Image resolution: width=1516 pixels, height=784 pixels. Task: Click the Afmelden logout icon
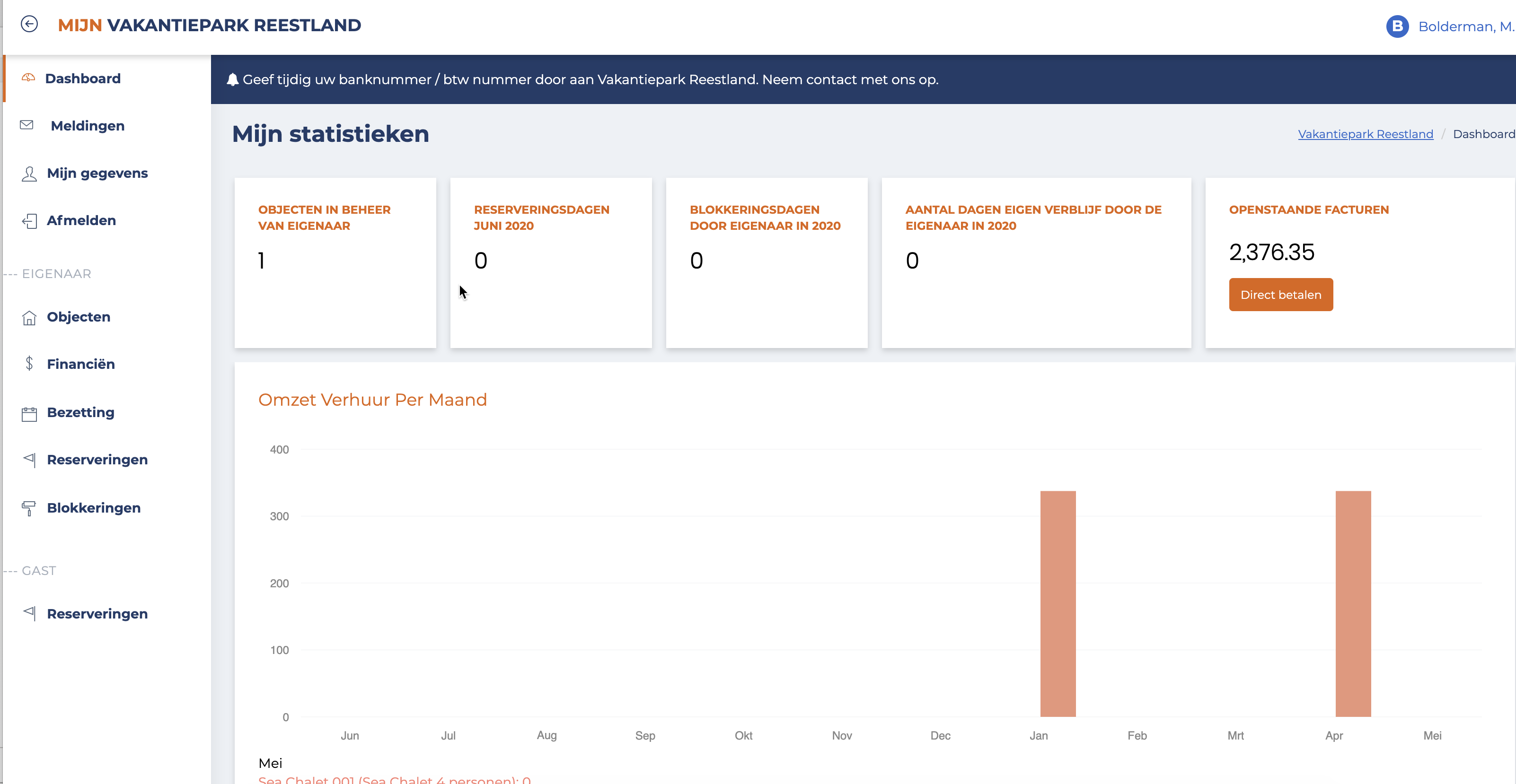29,220
